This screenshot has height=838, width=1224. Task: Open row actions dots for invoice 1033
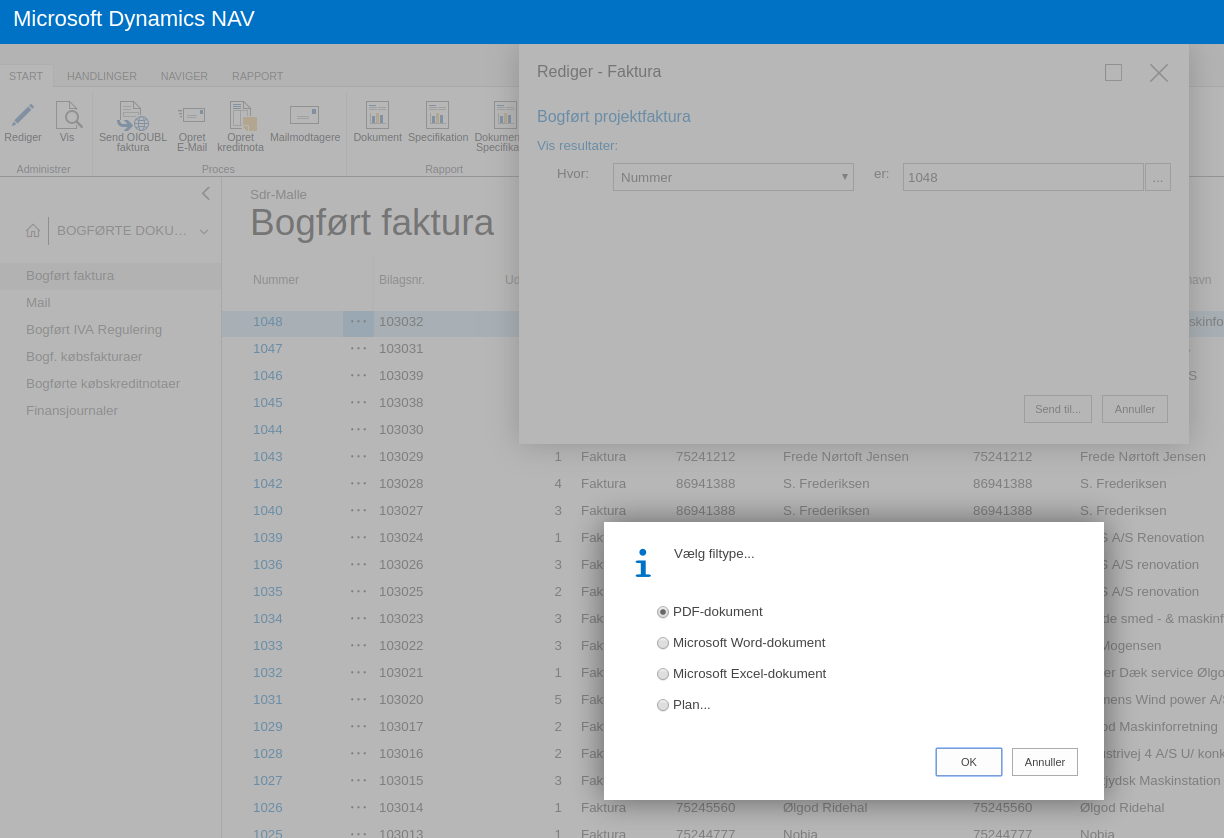pos(358,645)
